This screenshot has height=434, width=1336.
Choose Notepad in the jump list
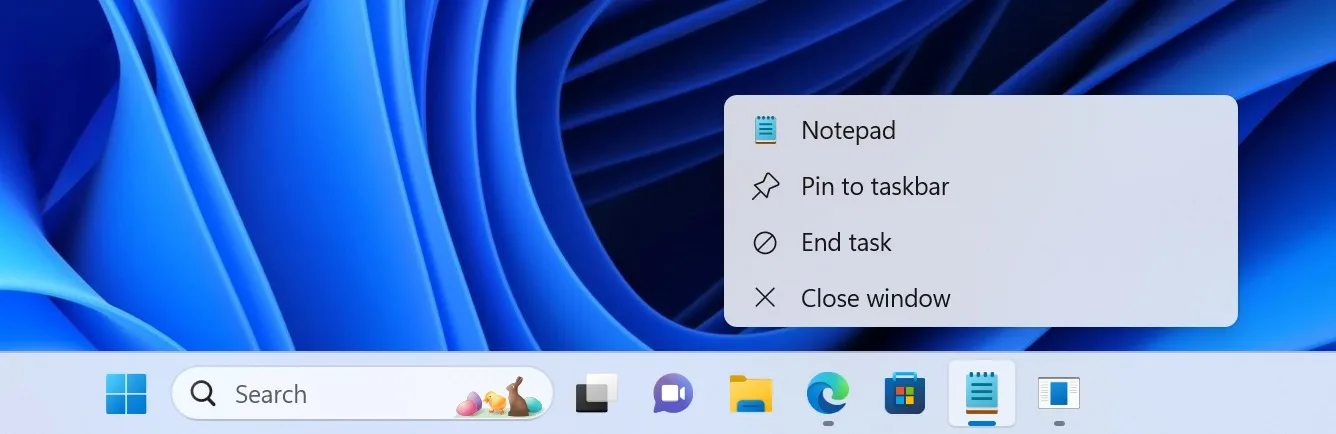(981, 130)
